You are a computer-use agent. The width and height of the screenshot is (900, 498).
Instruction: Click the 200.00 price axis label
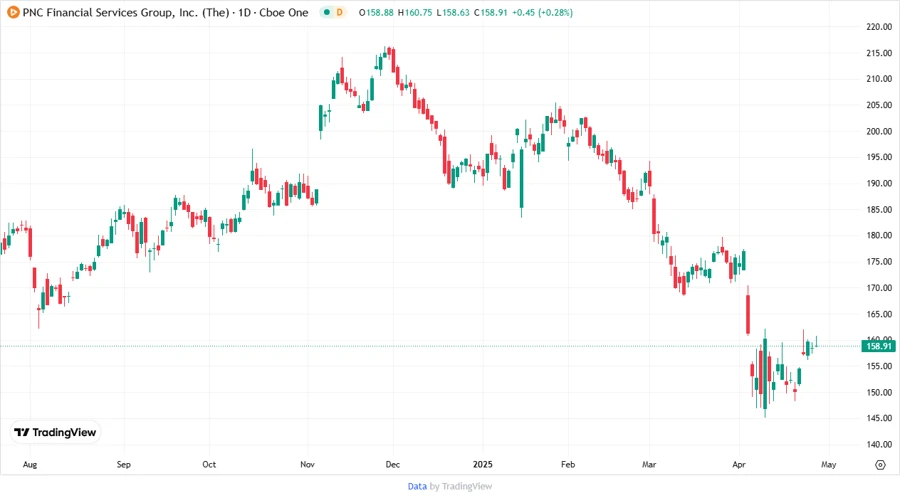pos(879,131)
